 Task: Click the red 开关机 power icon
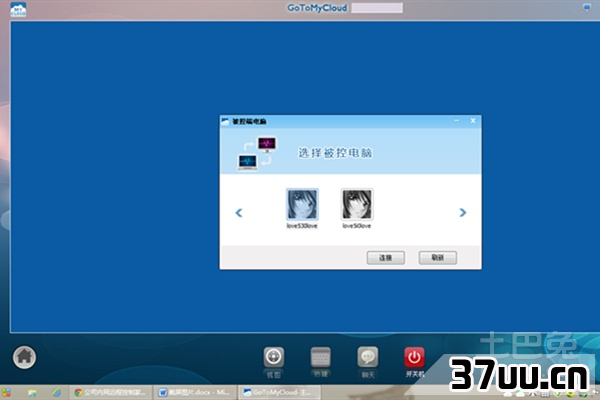pos(414,357)
